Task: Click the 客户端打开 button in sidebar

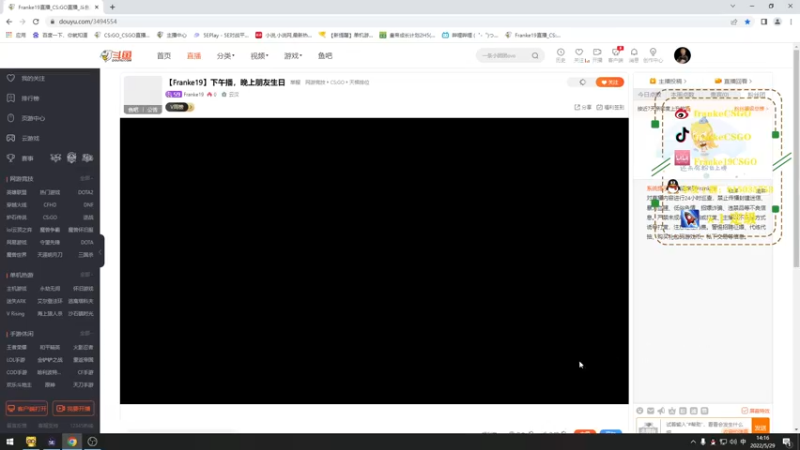Action: point(27,409)
